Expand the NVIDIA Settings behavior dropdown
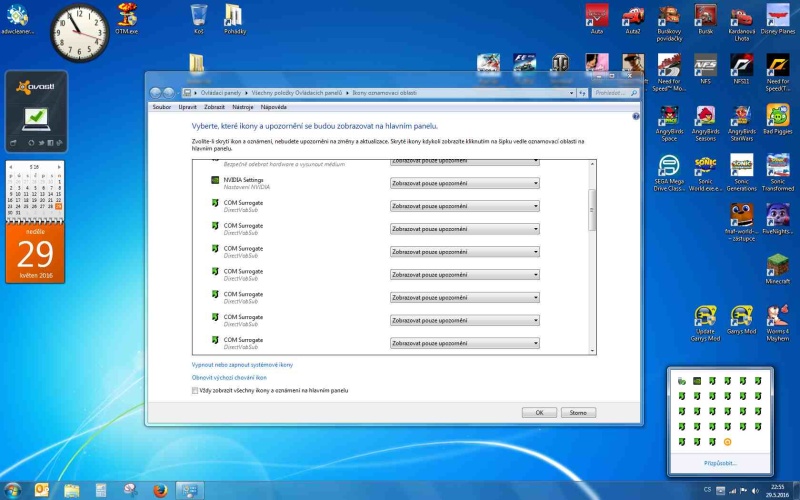This screenshot has height=500, width=800. 464,183
